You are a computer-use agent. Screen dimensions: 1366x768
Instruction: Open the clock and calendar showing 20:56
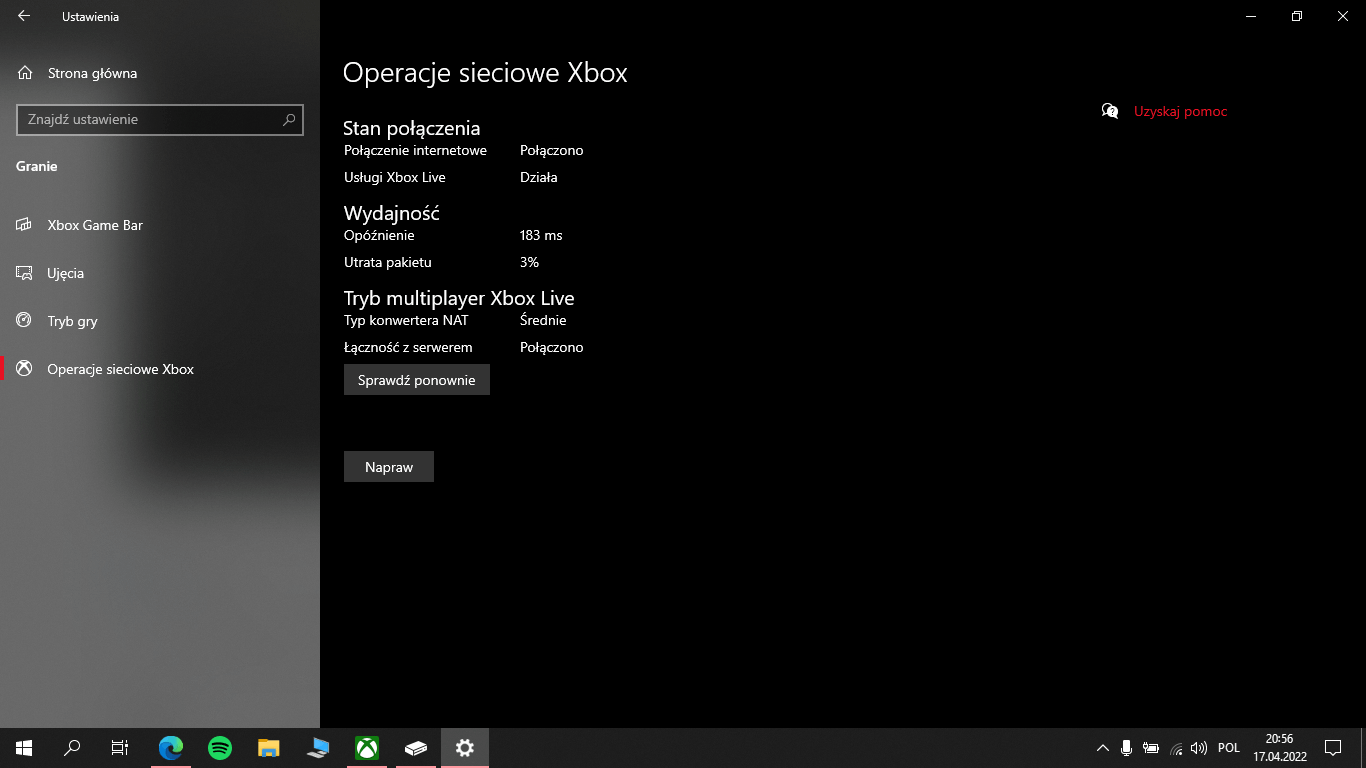click(1280, 748)
